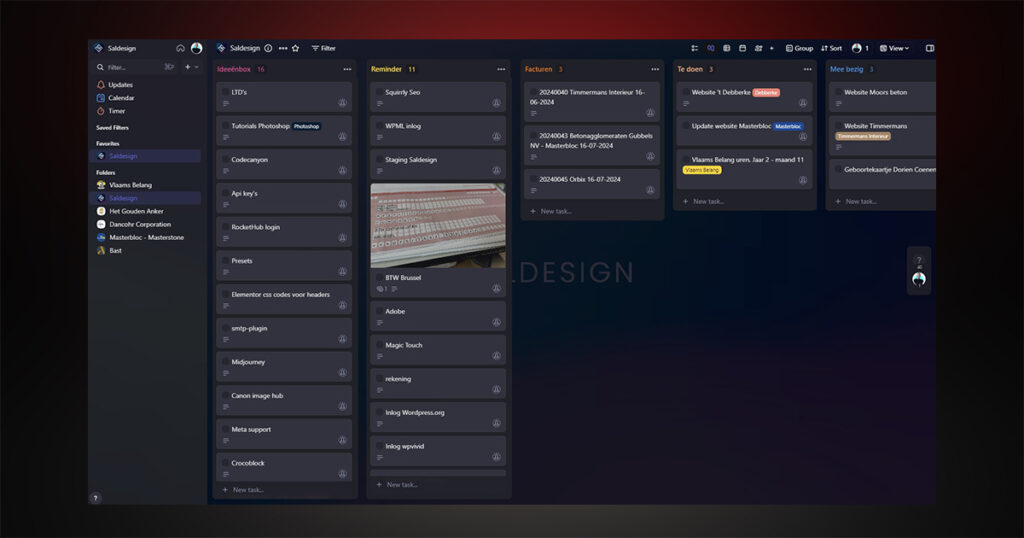Viewport: 1024px width, 538px height.
Task: Open Saldesign under Favorites
Action: tap(145, 156)
